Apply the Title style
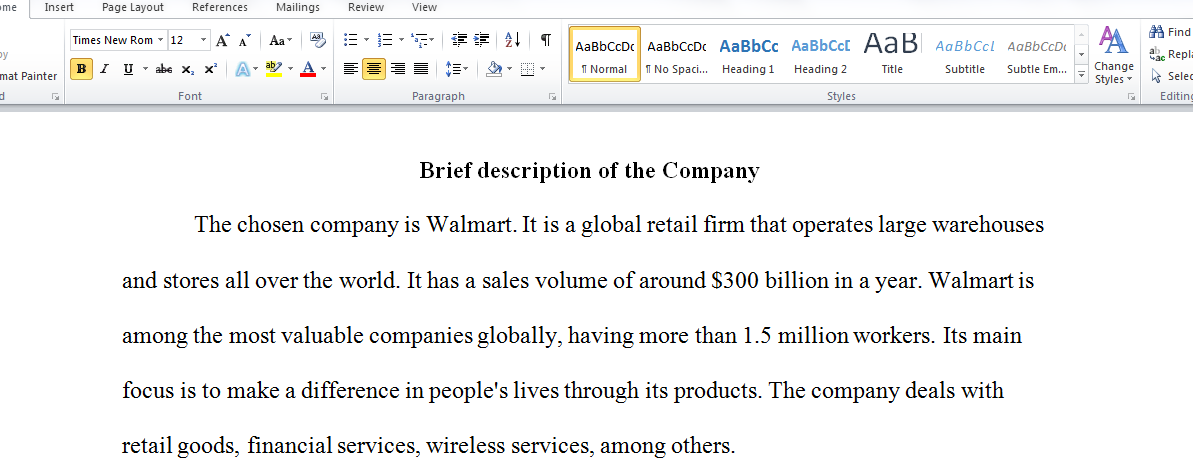Viewport: 1193px width, 476px height. pos(892,55)
